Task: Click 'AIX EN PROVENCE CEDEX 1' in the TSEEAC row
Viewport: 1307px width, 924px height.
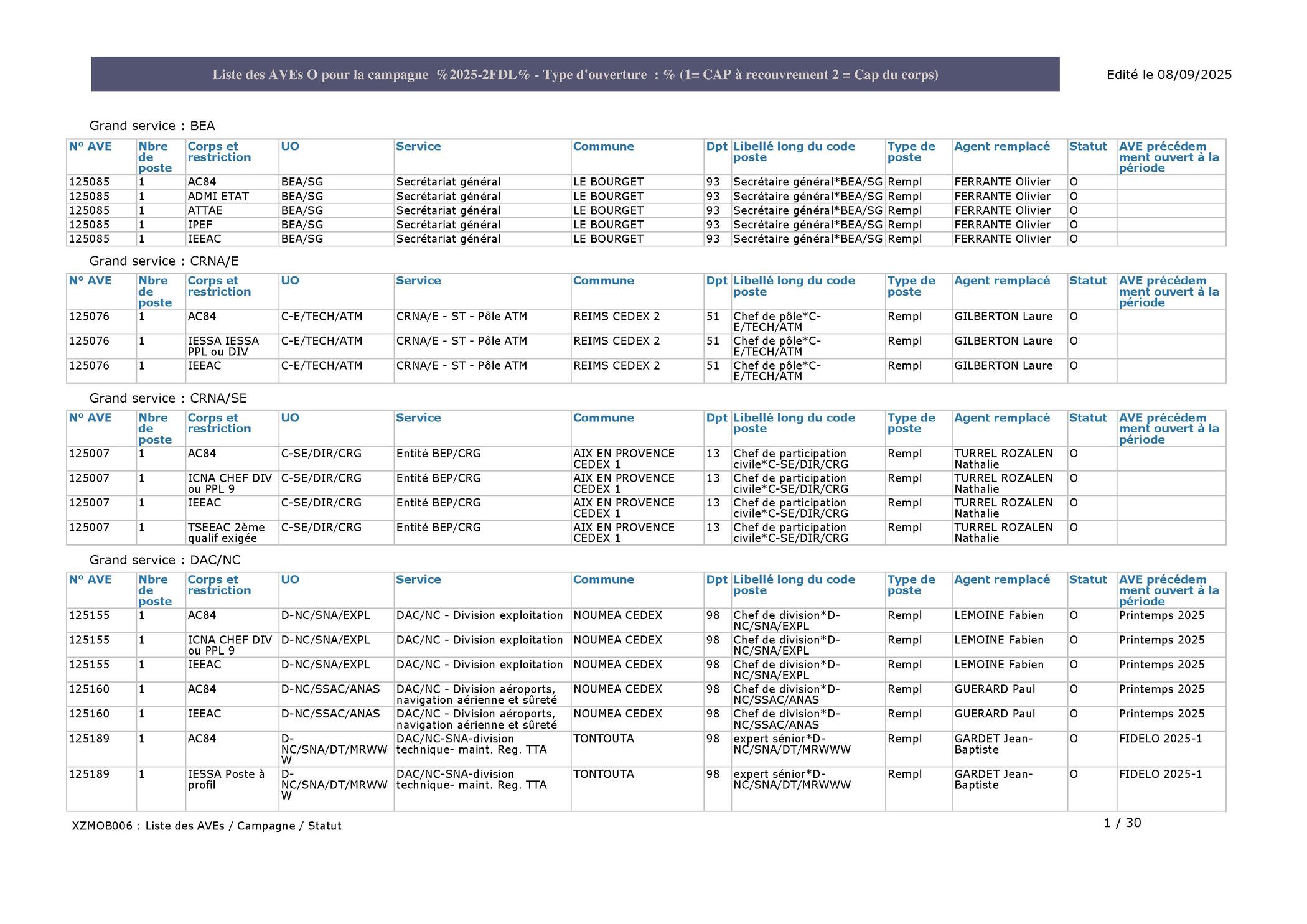Action: [x=624, y=533]
